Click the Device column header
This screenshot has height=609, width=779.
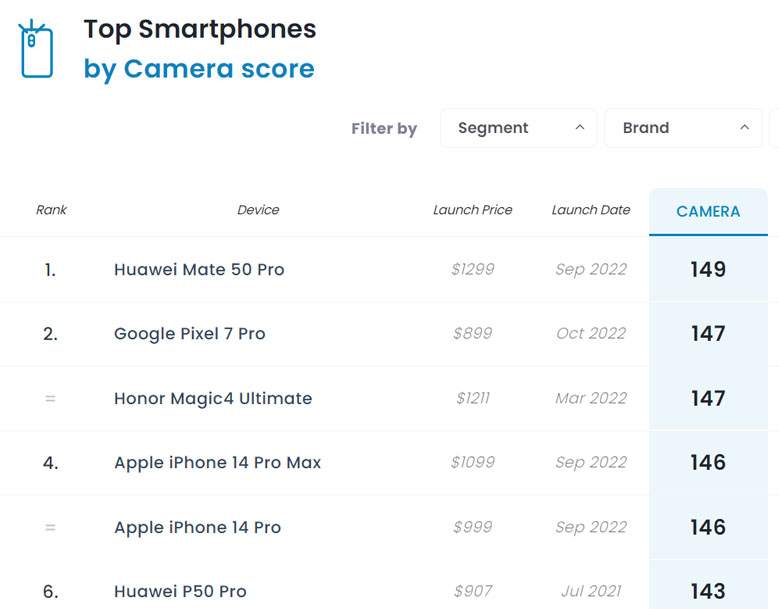pyautogui.click(x=258, y=210)
